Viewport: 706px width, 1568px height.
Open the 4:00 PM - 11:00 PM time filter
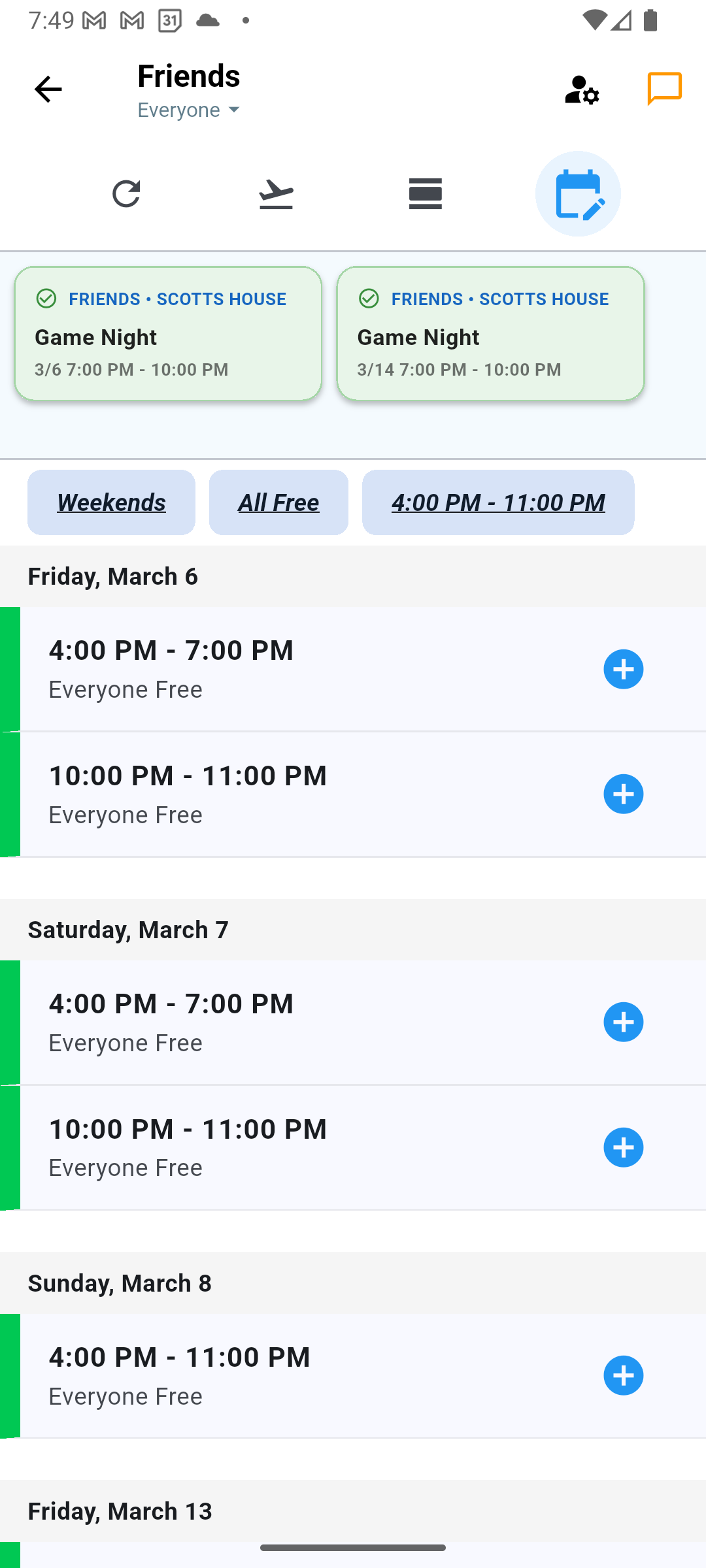click(x=498, y=502)
